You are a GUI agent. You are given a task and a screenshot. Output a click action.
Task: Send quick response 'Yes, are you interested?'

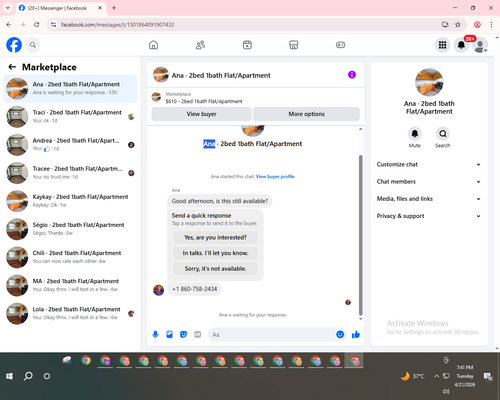click(215, 237)
